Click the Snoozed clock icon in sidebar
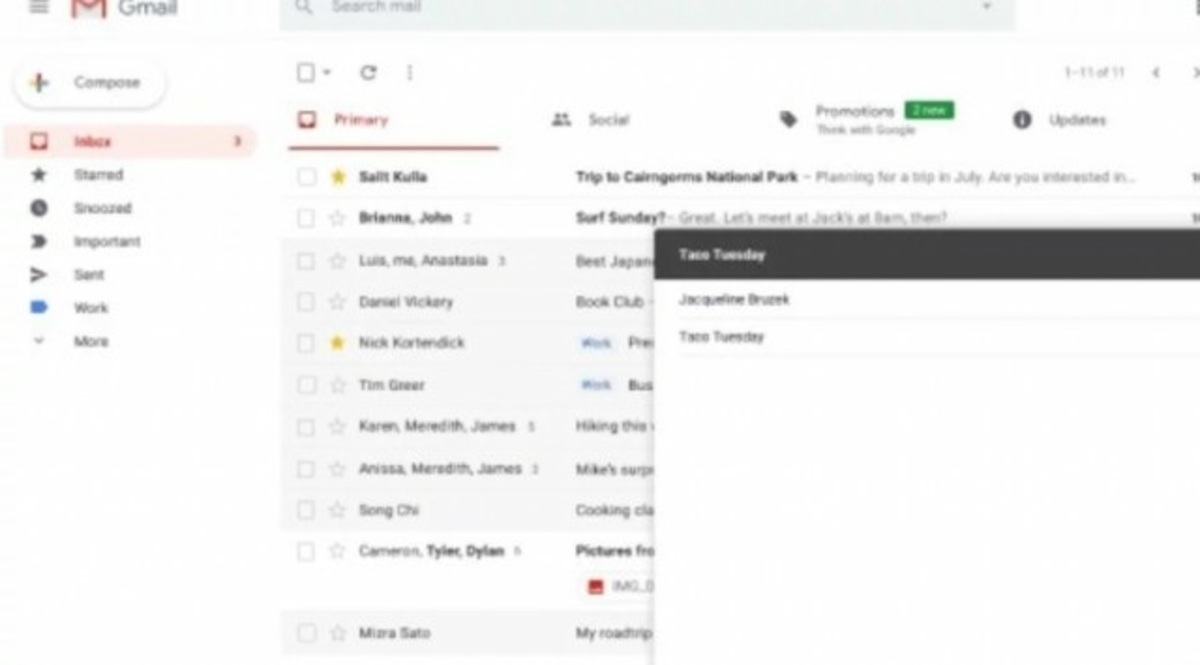 tap(39, 208)
